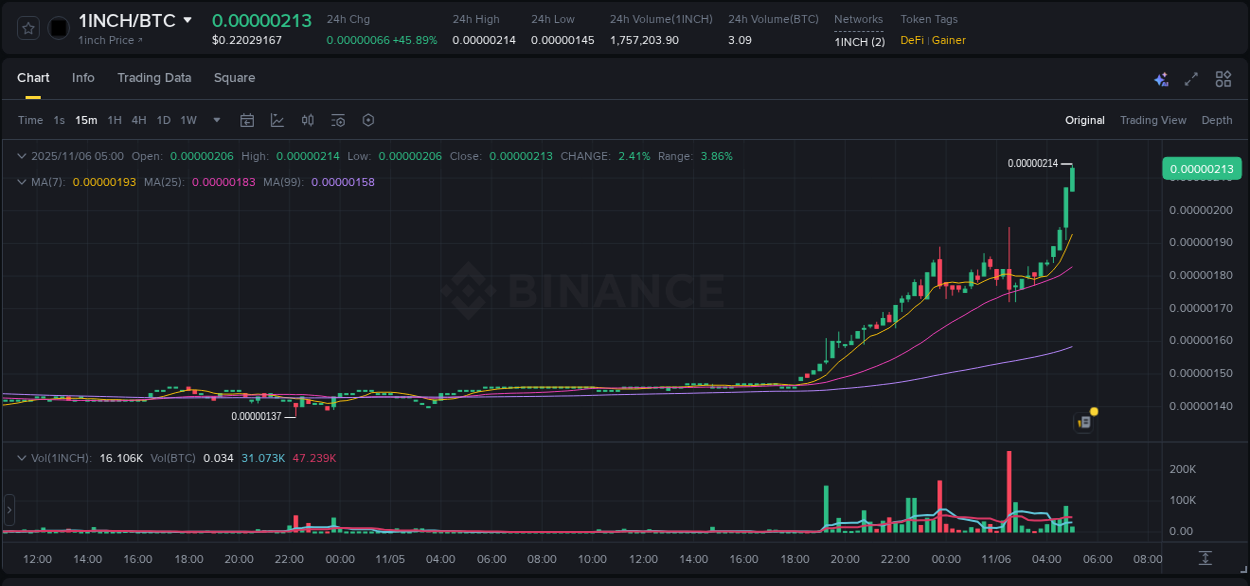Expand the chart to fullscreen
The image size is (1250, 586).
[x=1191, y=78]
